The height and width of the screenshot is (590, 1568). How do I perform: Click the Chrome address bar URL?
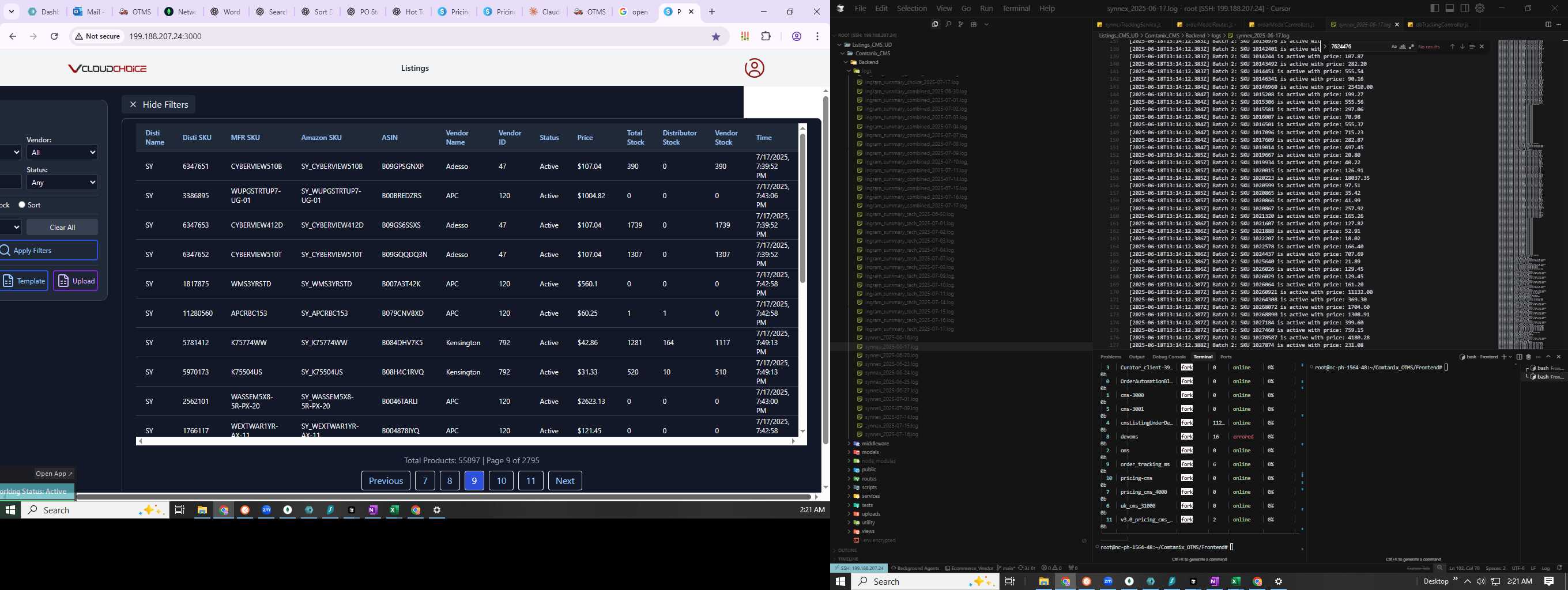coord(165,36)
